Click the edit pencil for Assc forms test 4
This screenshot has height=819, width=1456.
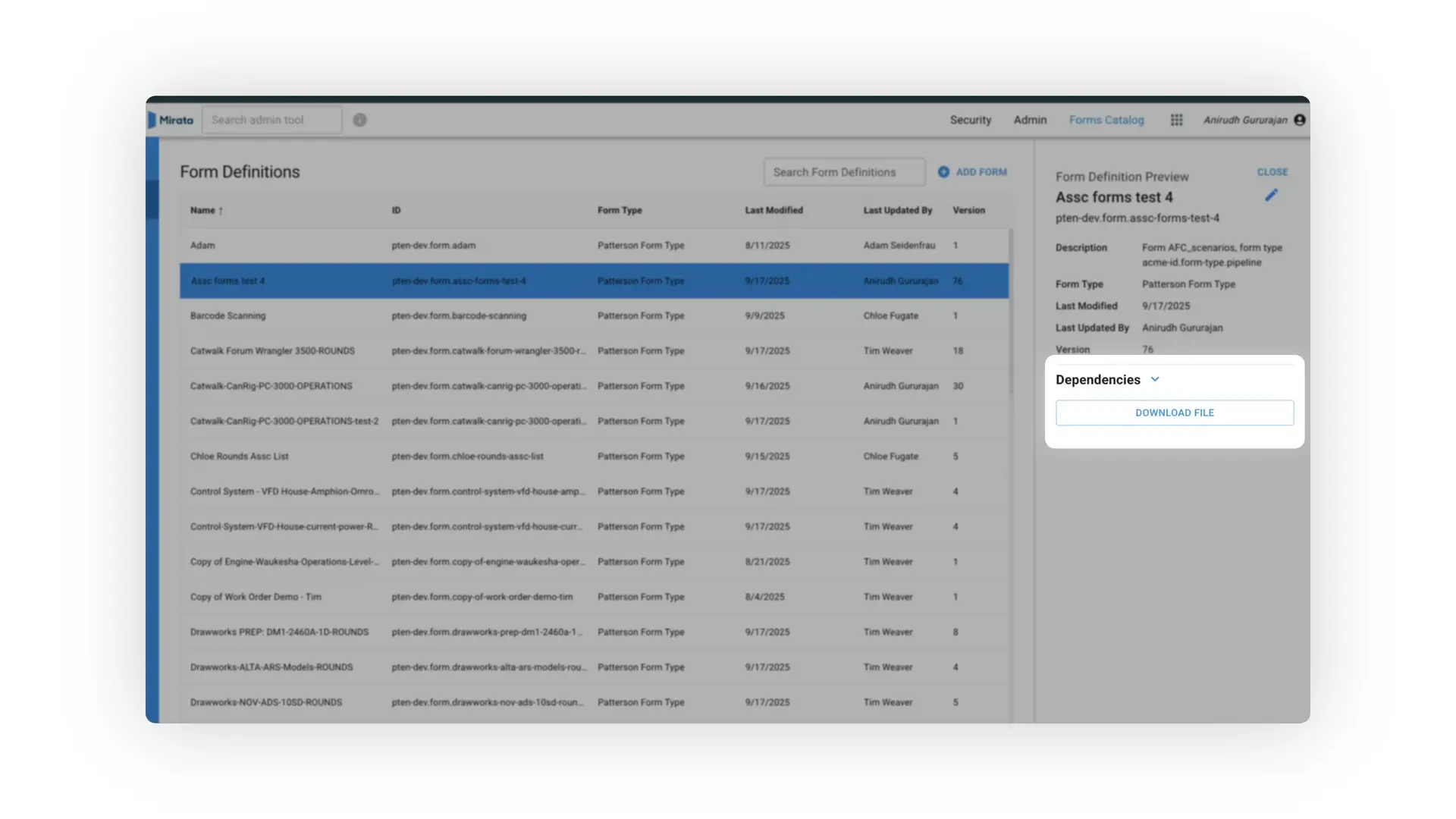1271,195
